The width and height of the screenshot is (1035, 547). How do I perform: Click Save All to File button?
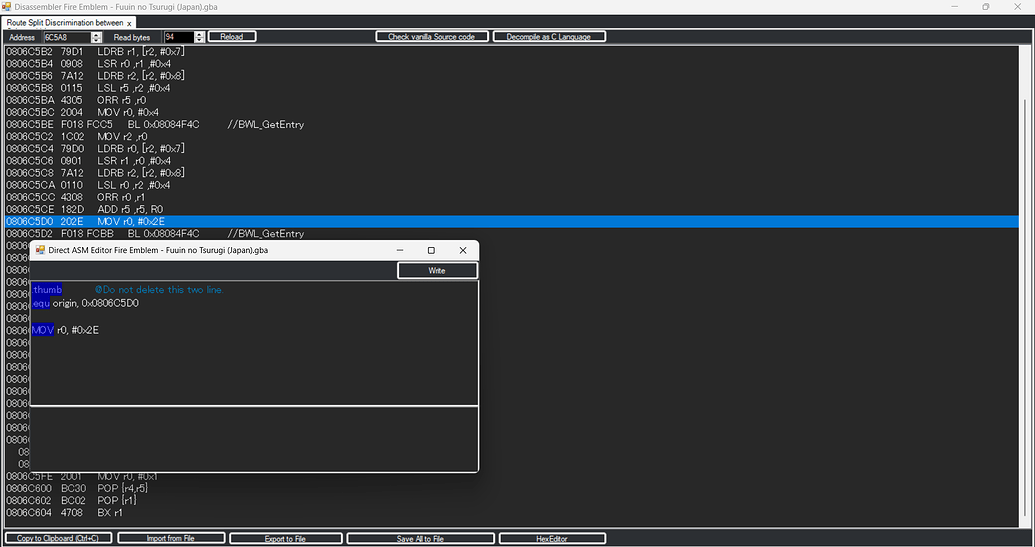point(420,538)
